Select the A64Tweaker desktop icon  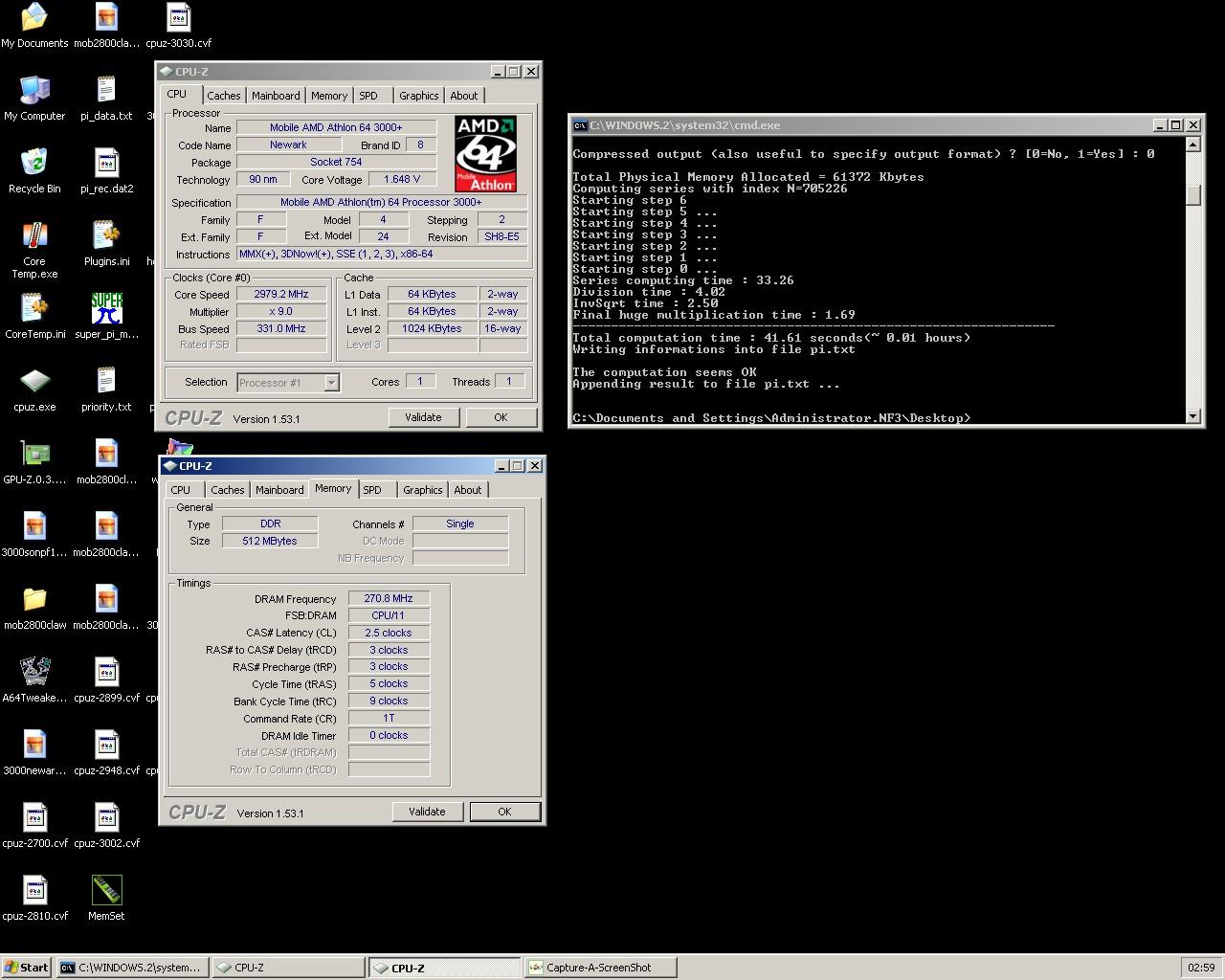[34, 679]
